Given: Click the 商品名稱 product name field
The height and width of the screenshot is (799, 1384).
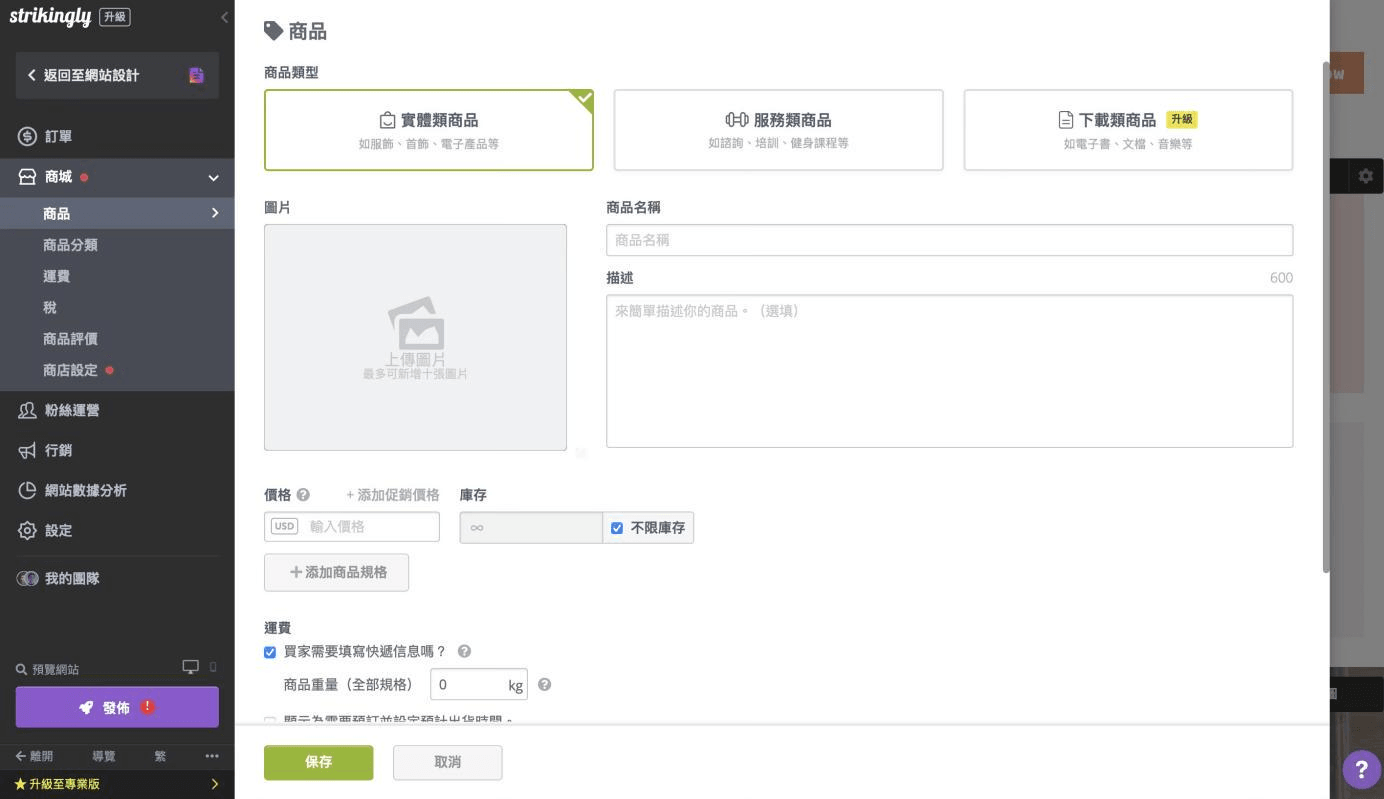Looking at the screenshot, I should (x=948, y=240).
